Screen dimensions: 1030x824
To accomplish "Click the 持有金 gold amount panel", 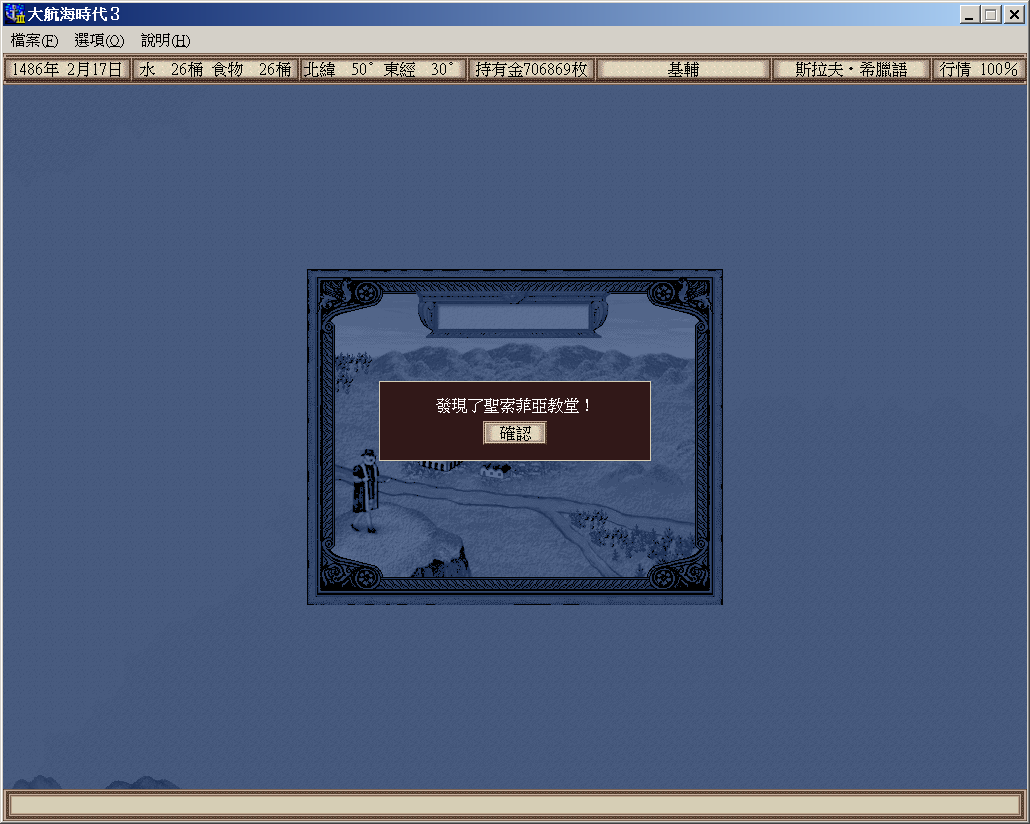I will click(531, 70).
